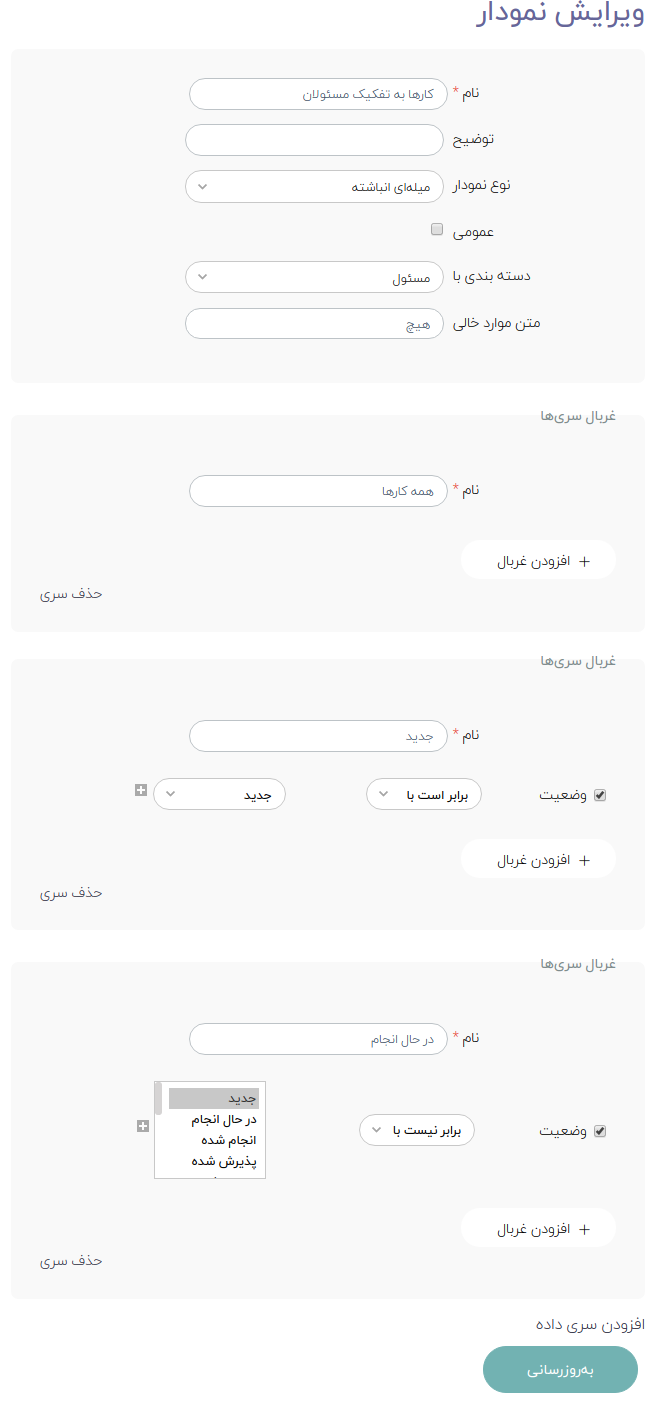Click افزودن غربال in همه کارها series
The image size is (655, 1401).
pos(538,561)
